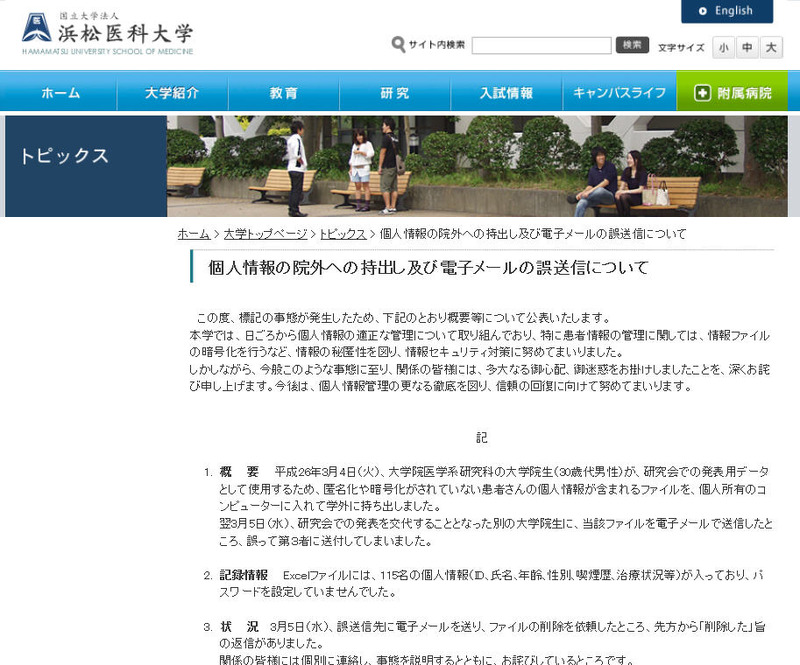
Task: Set font size to large (大)
Action: pos(771,48)
